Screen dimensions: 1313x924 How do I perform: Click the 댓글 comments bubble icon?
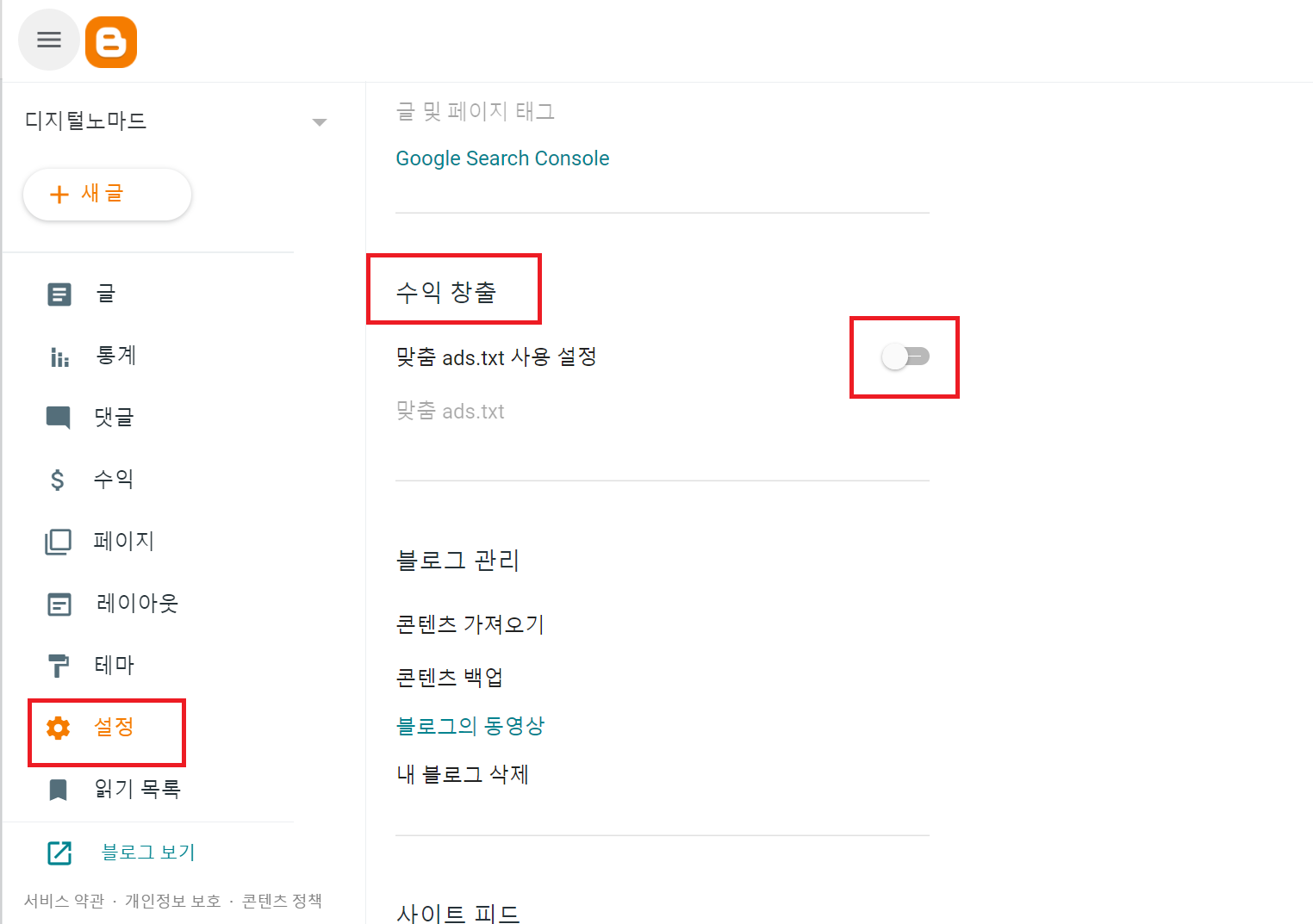(59, 418)
